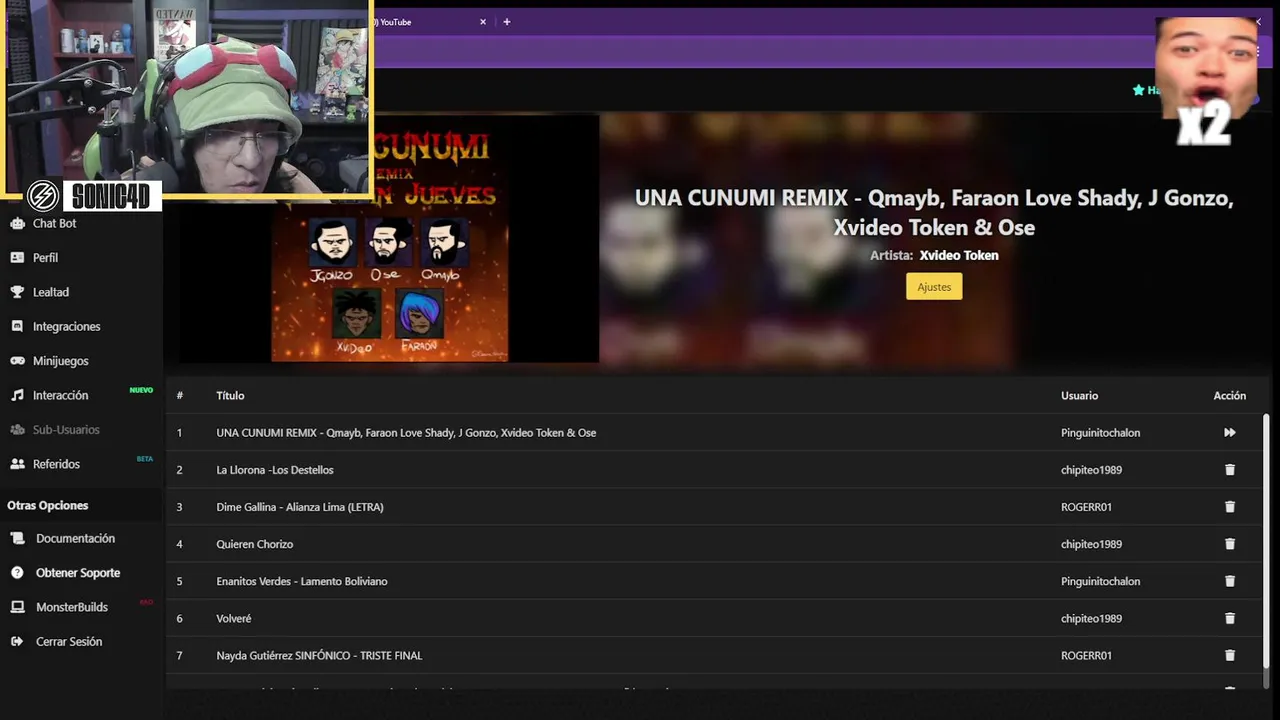Image resolution: width=1280 pixels, height=720 pixels.
Task: Click the Interacción music note icon
Action: click(x=17, y=395)
